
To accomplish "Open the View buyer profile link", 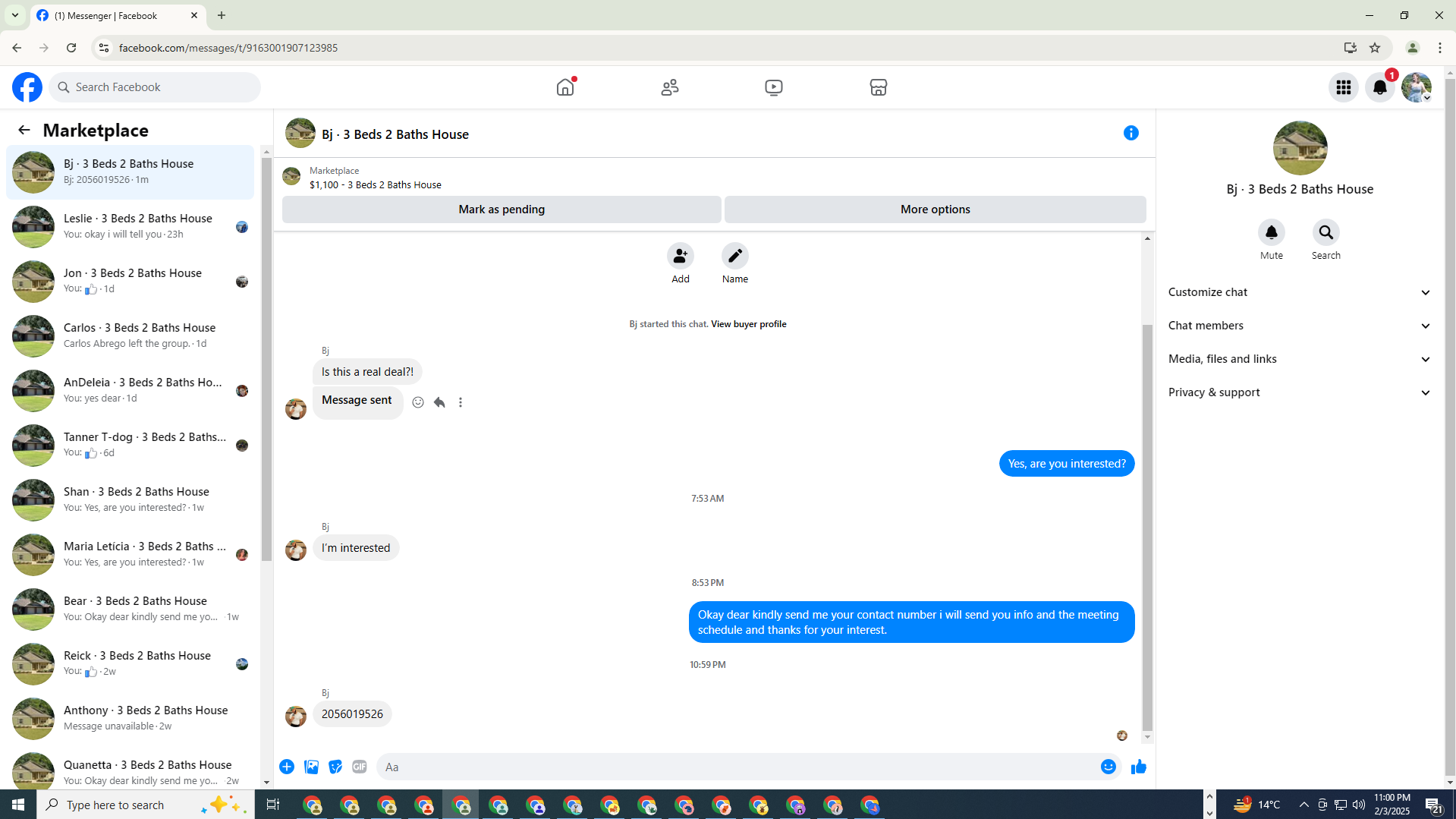I will pyautogui.click(x=748, y=324).
